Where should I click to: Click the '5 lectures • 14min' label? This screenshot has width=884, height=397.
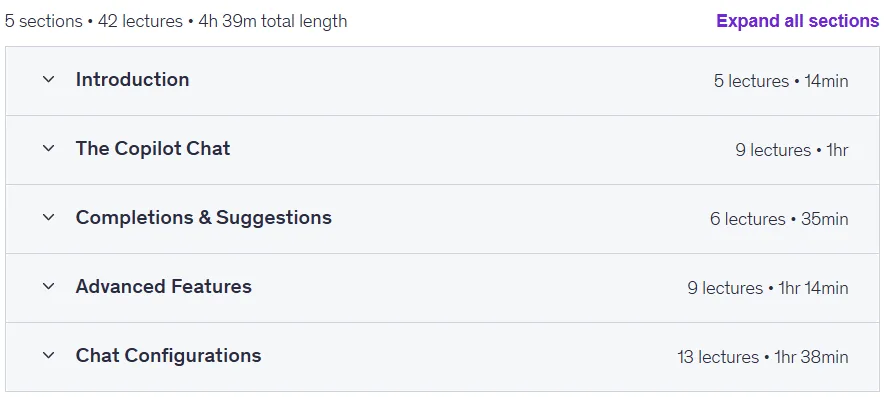[x=781, y=81]
